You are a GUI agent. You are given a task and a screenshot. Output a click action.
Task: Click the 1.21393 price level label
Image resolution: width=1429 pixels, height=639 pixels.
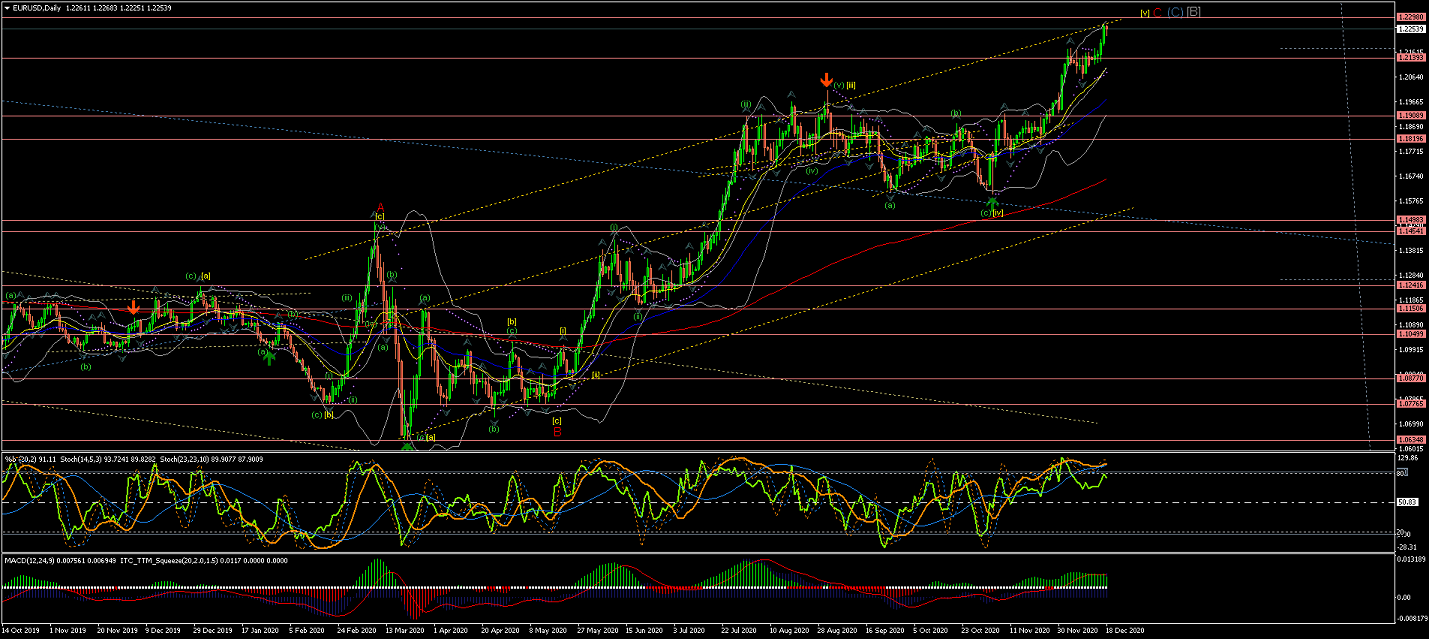pos(1410,58)
